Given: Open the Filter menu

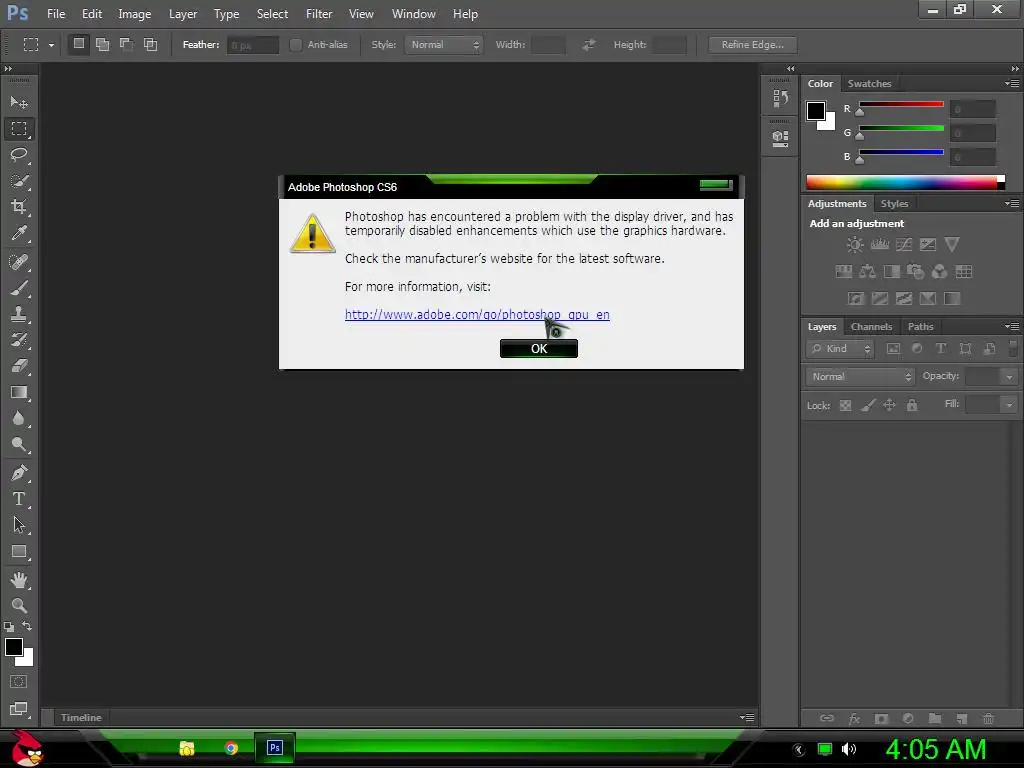Looking at the screenshot, I should tap(319, 14).
